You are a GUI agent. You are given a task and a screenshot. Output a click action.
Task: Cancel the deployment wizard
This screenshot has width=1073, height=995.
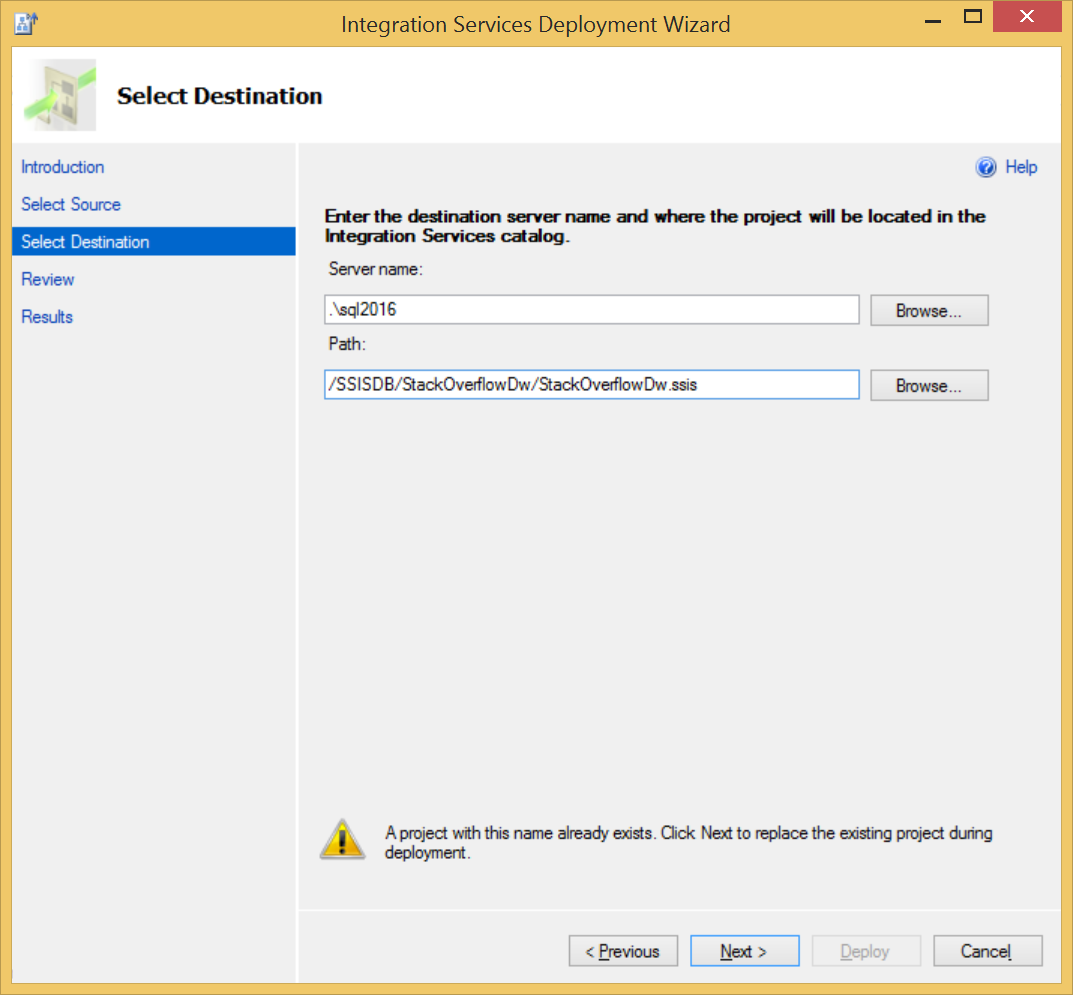point(987,951)
